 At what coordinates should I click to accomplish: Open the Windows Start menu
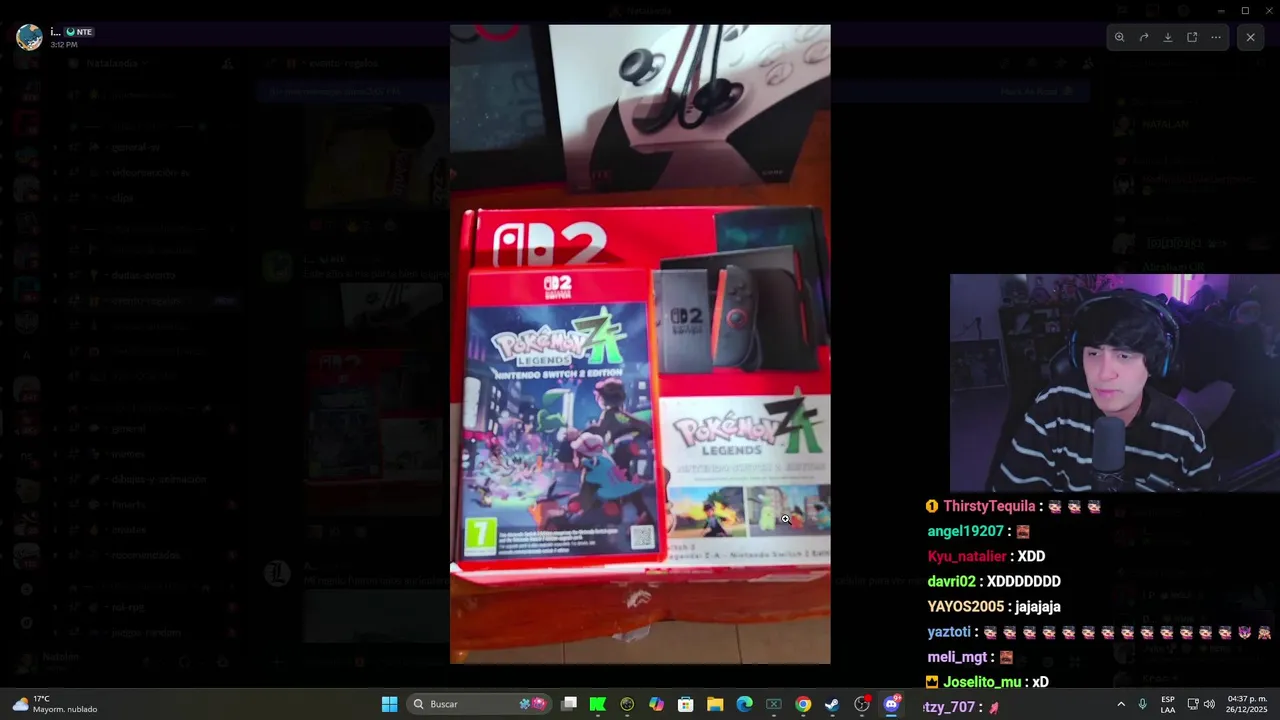click(389, 704)
